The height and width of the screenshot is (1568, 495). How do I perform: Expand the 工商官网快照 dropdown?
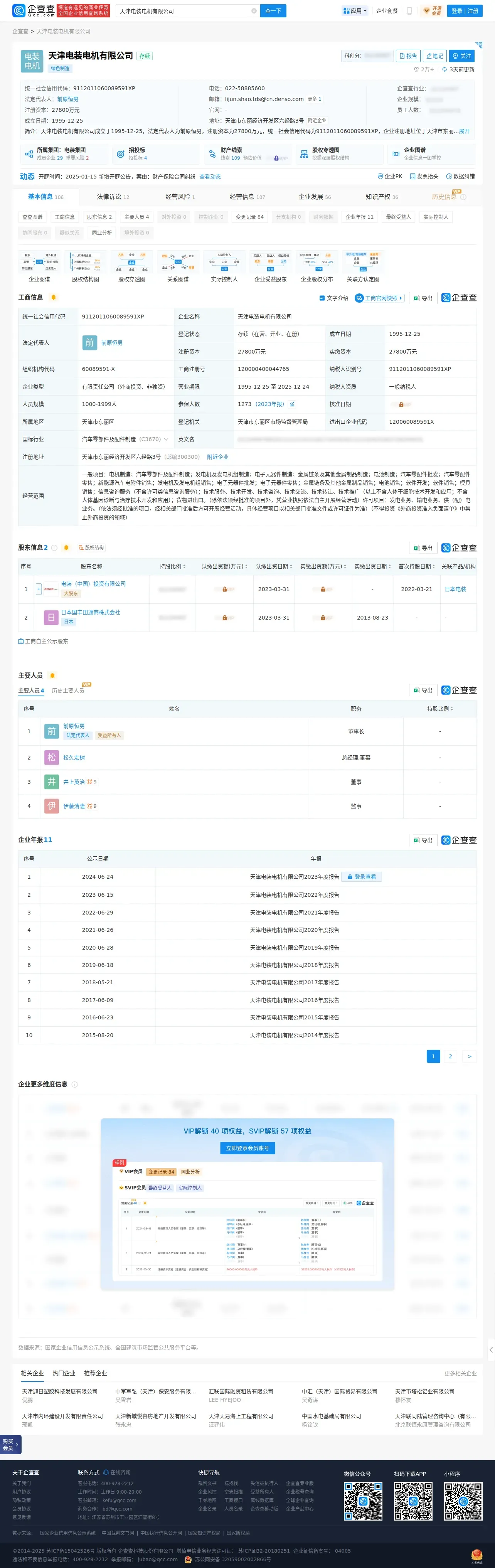click(380, 298)
